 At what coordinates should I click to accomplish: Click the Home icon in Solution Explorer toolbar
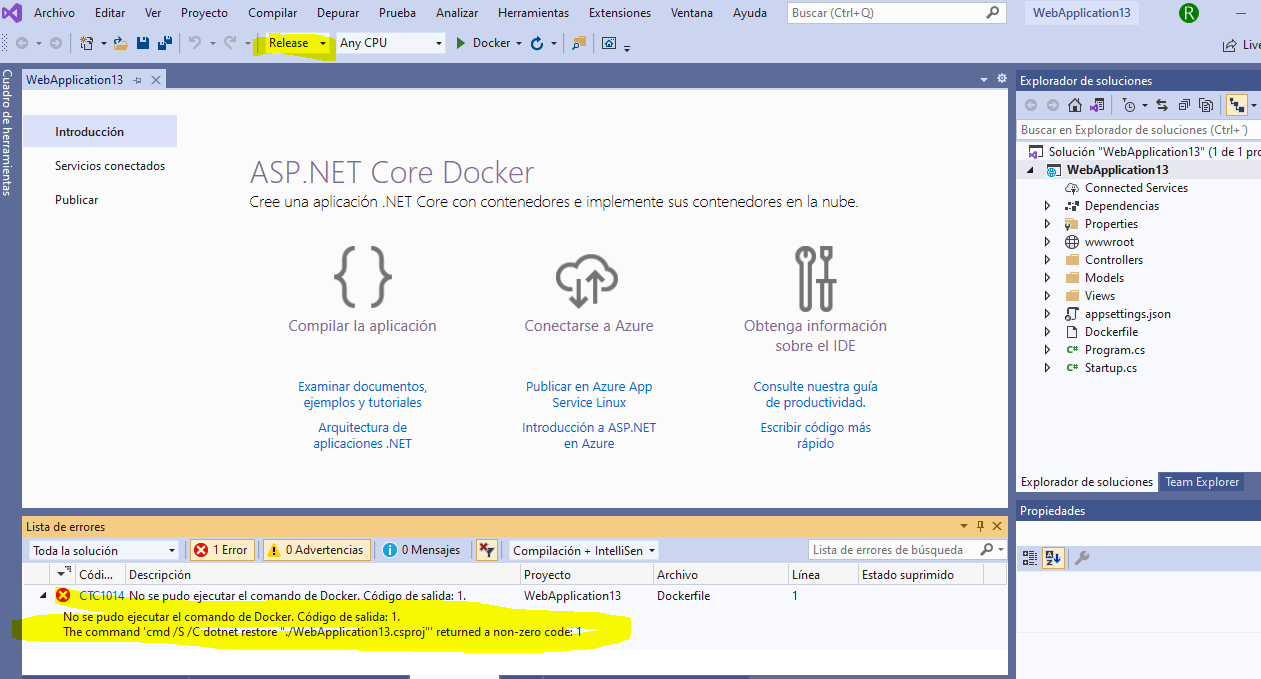coord(1074,104)
